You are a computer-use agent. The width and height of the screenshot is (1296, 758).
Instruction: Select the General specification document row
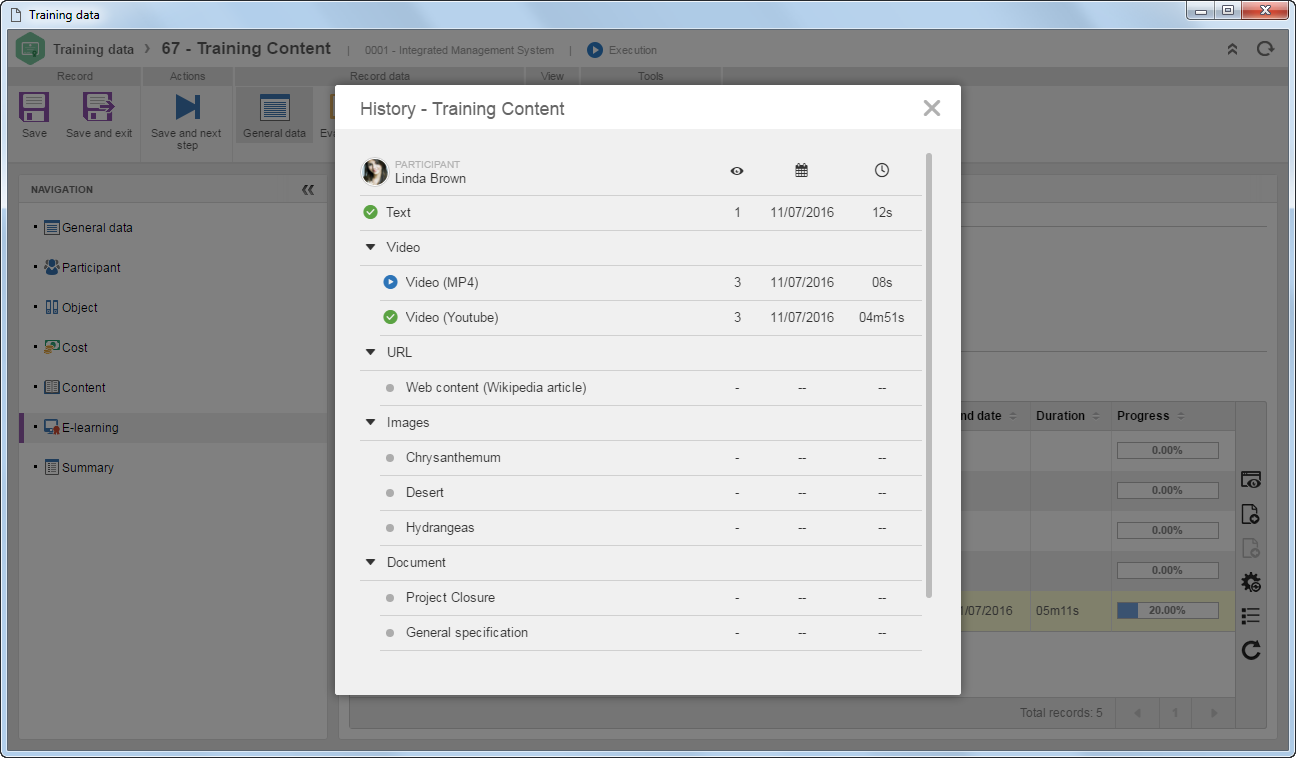(651, 633)
